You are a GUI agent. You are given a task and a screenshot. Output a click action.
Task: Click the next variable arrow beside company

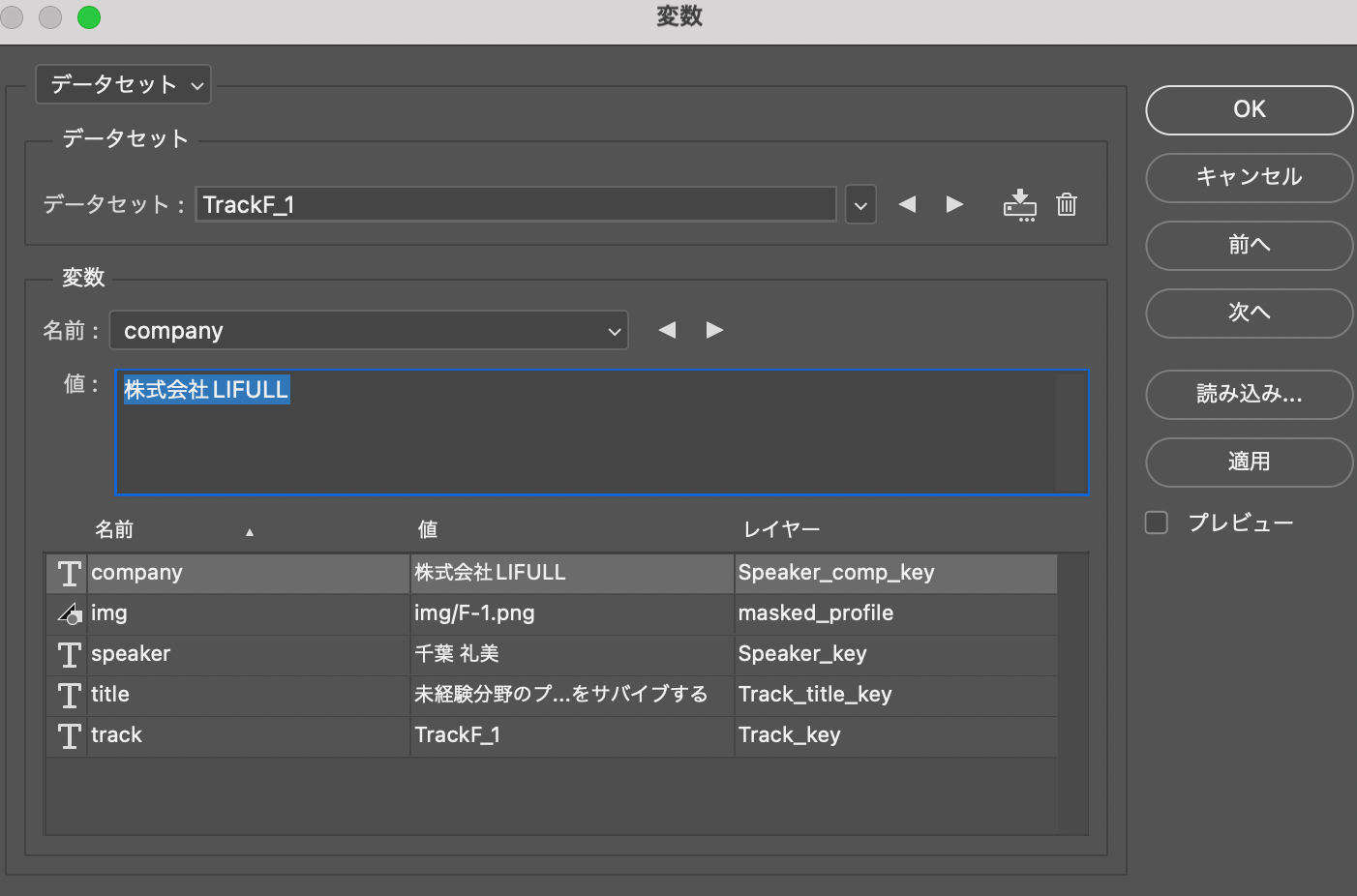pyautogui.click(x=715, y=330)
